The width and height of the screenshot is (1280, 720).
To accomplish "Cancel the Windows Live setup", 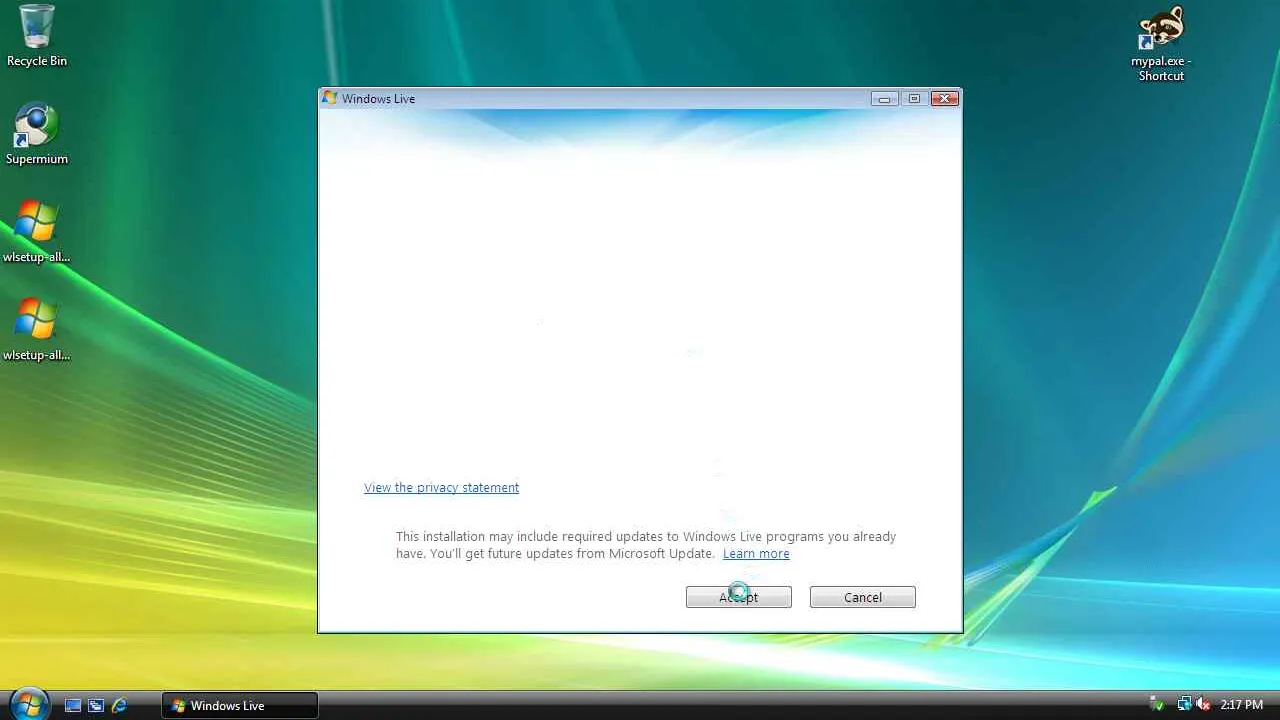I will (x=863, y=597).
